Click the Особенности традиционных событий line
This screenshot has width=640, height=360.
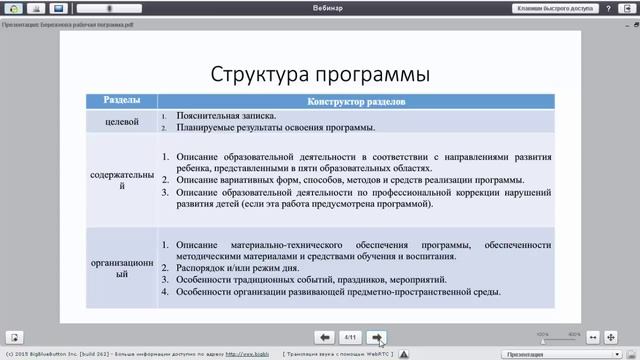coord(311,280)
